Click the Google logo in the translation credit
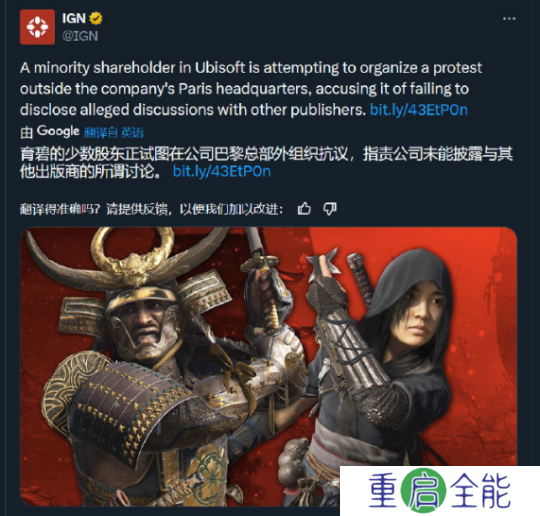 click(x=58, y=131)
